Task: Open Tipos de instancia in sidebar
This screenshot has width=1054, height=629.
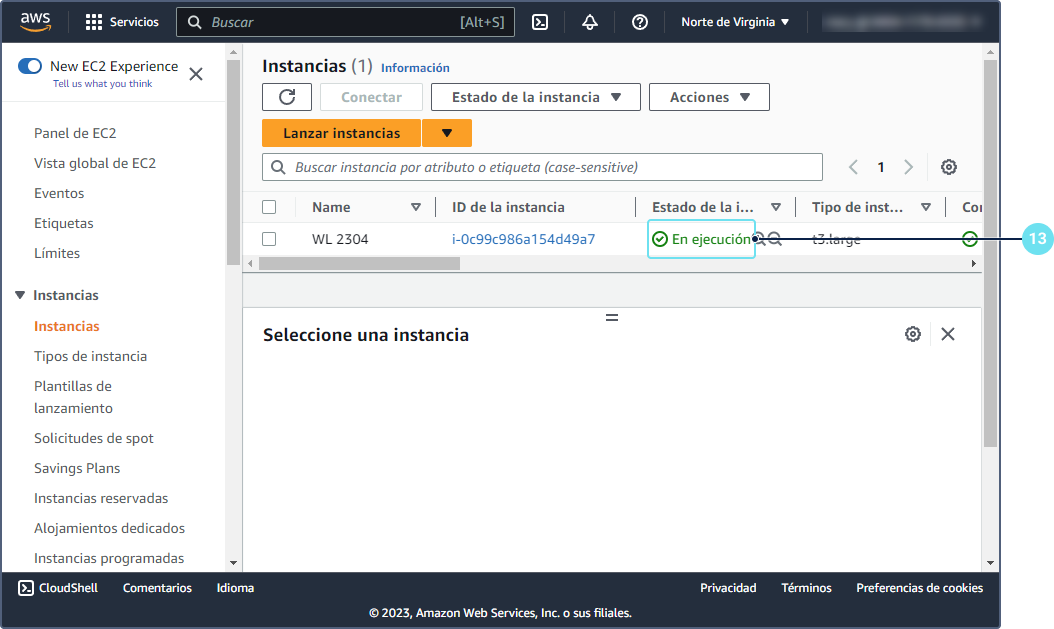Action: 90,356
